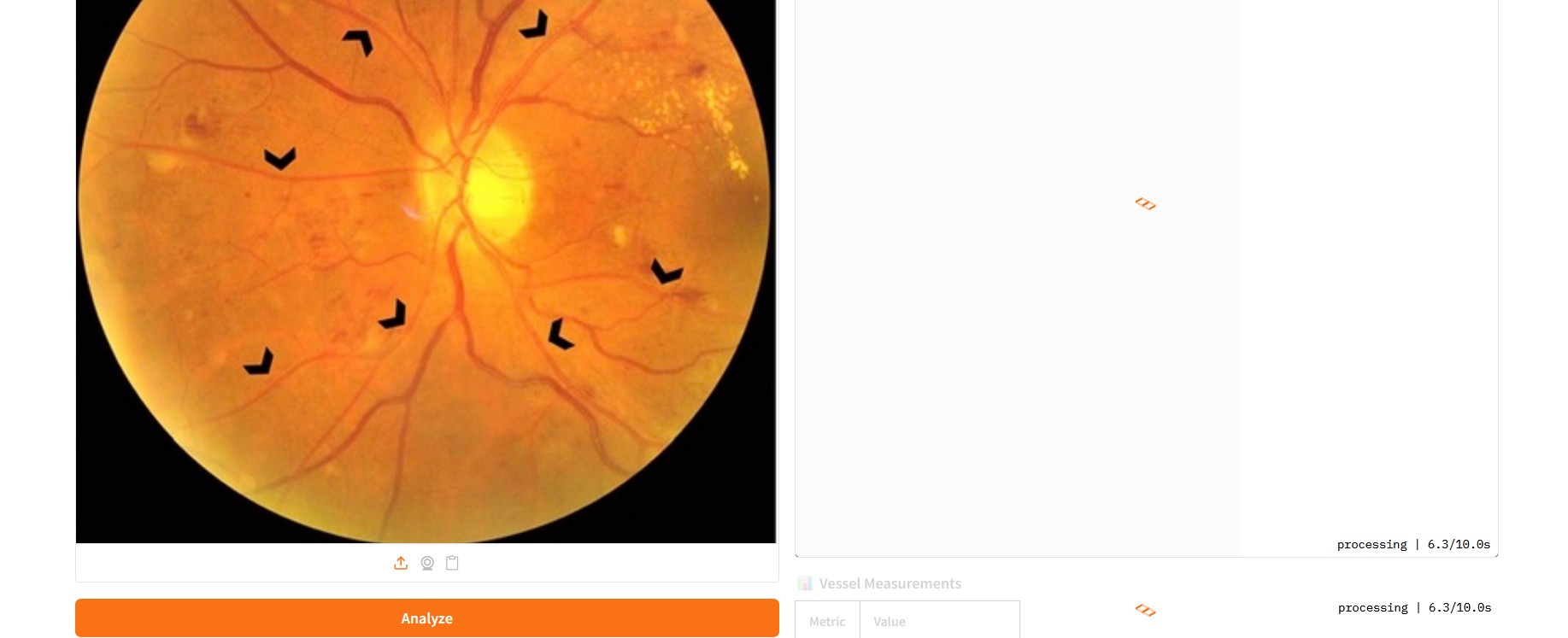Click the arrowhead just below-left of optic disc
Screen dimensions: 1568x638
point(393,314)
